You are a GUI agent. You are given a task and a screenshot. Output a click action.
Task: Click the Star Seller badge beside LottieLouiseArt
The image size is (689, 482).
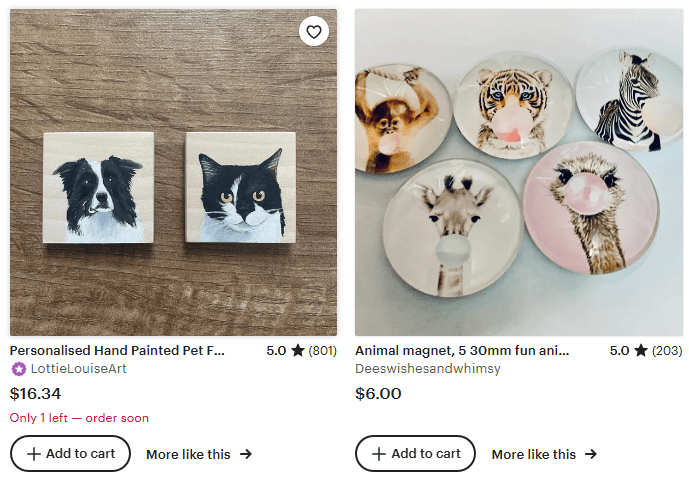point(18,369)
